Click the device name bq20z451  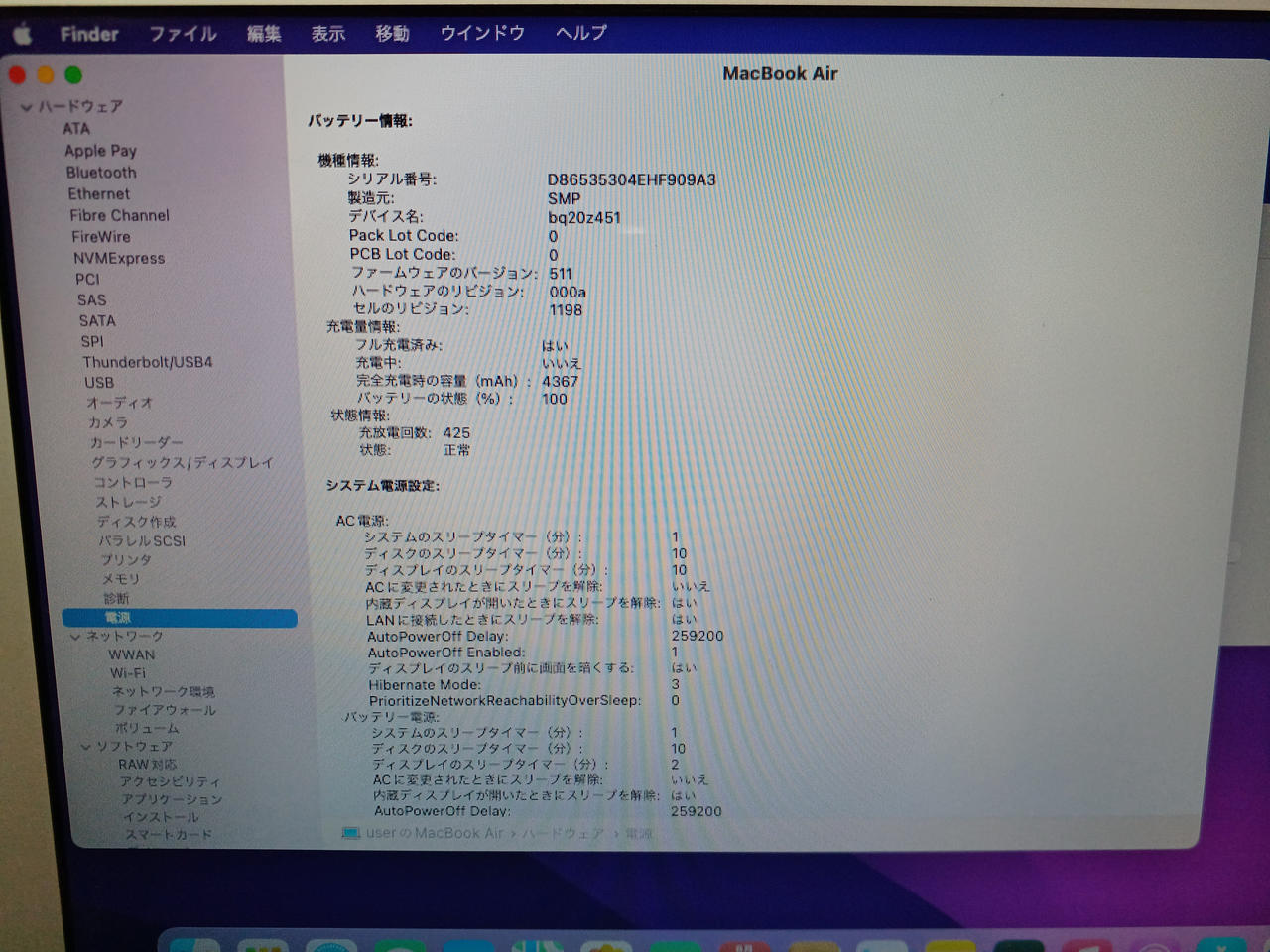tap(583, 217)
